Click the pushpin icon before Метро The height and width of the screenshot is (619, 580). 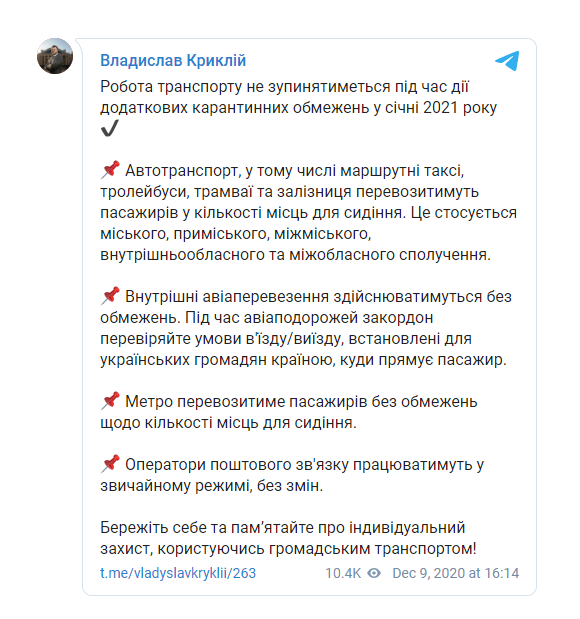[110, 401]
